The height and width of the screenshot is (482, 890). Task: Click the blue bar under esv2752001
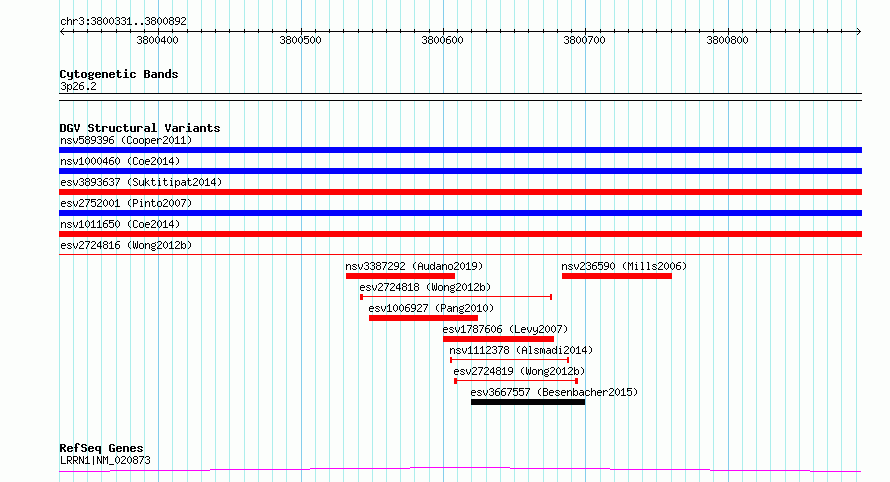[x=460, y=213]
